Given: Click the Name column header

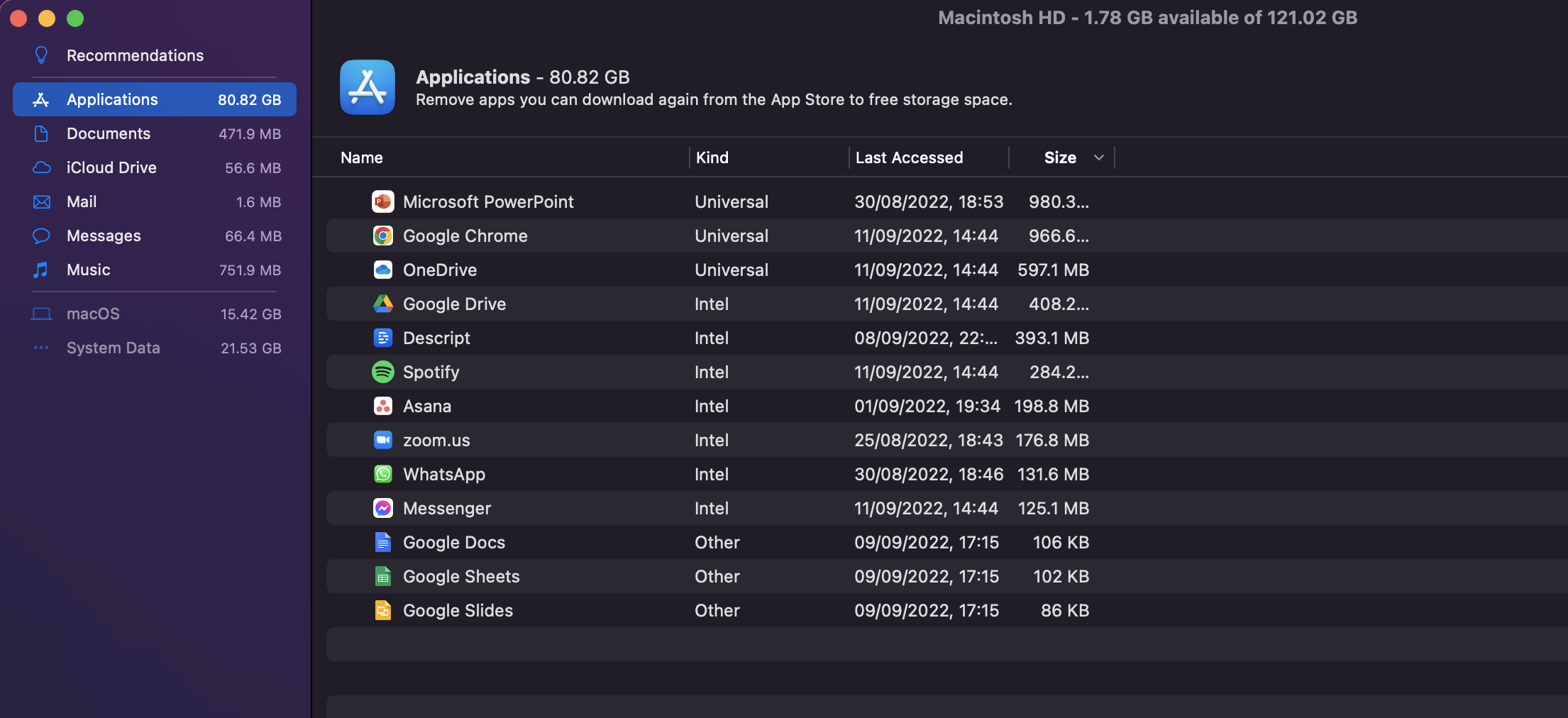Looking at the screenshot, I should (x=362, y=158).
